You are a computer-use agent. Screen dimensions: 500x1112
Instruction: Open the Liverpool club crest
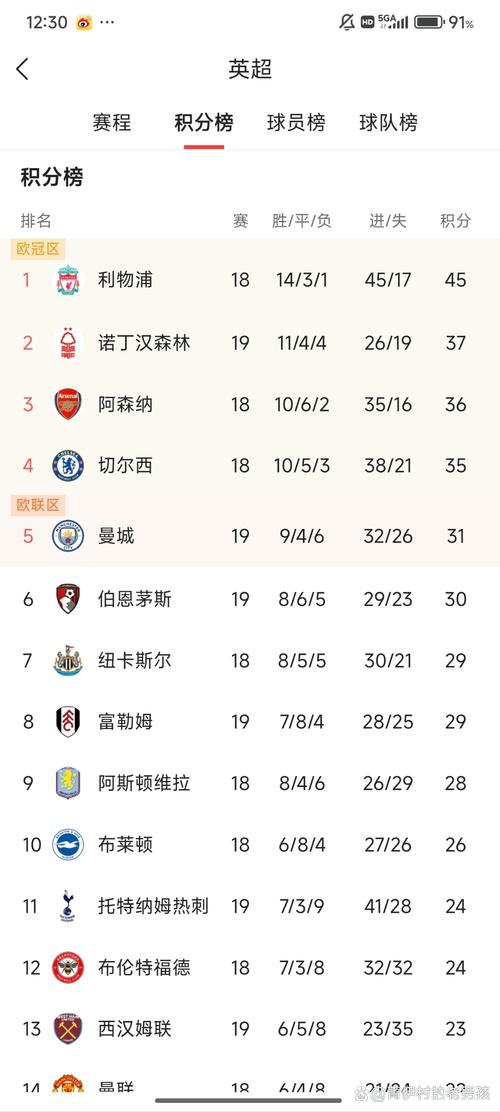point(68,279)
